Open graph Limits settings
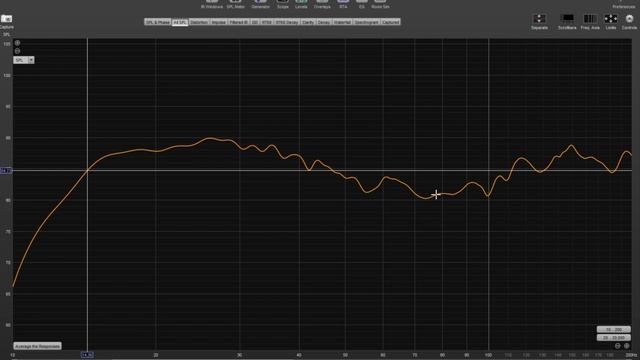This screenshot has height=360, width=640. point(611,22)
